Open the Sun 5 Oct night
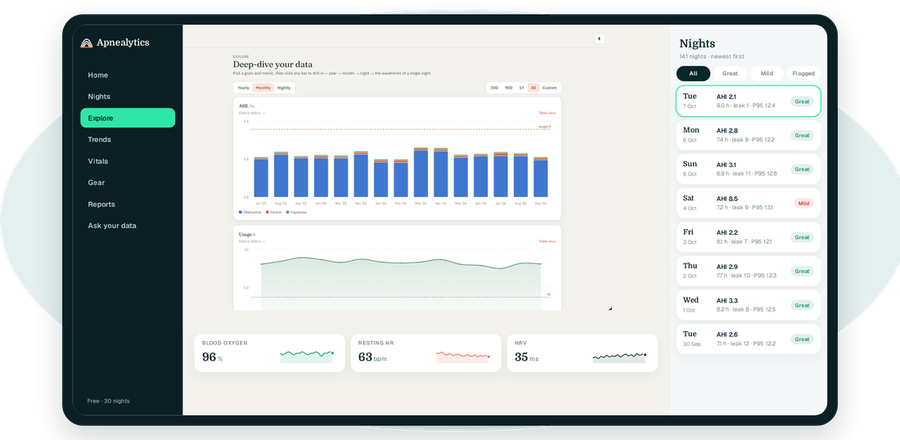This screenshot has width=900, height=440. click(748, 169)
